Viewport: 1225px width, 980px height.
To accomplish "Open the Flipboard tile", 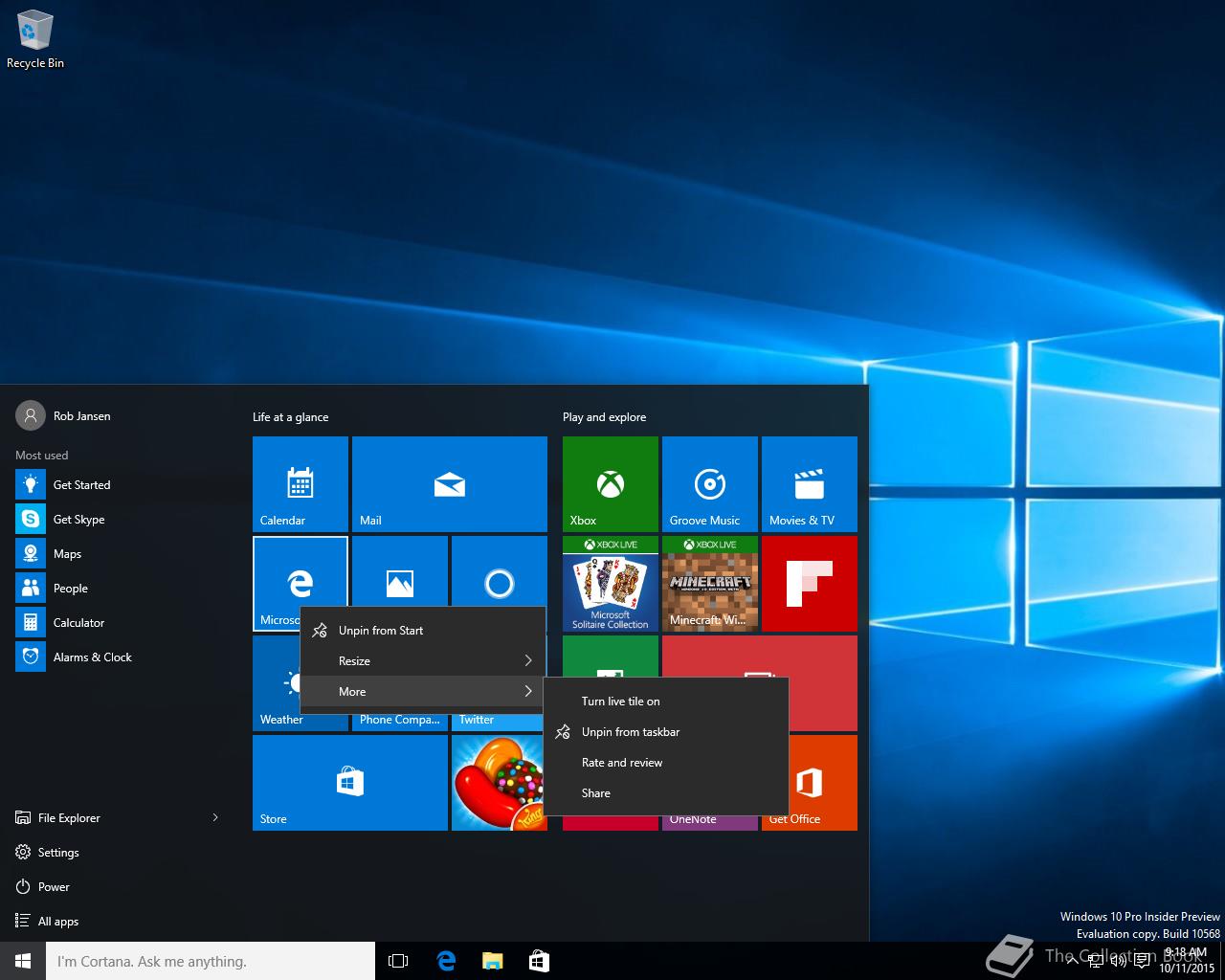I will tap(810, 584).
